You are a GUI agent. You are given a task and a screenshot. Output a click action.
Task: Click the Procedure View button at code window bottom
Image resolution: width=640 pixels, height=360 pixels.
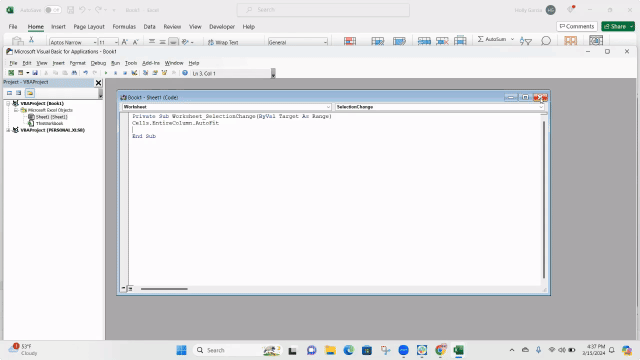pyautogui.click(x=123, y=289)
